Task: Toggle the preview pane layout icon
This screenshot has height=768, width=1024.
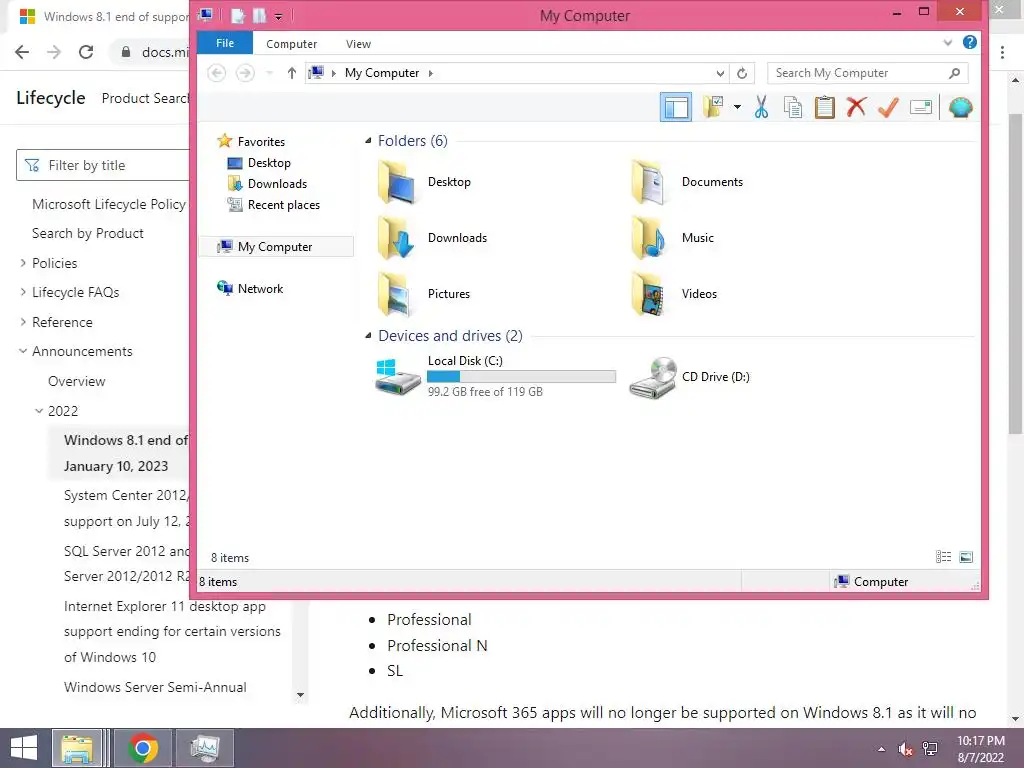Action: (x=676, y=107)
